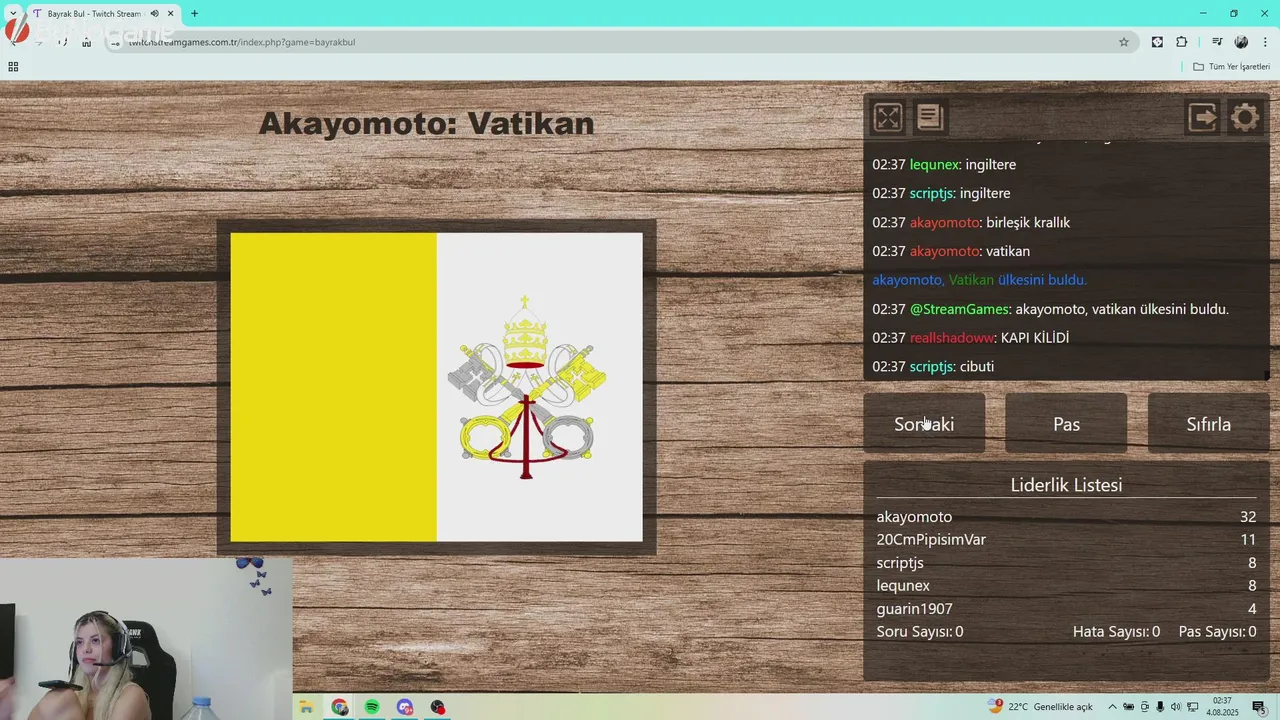Open Spotify from the taskbar

click(372, 707)
